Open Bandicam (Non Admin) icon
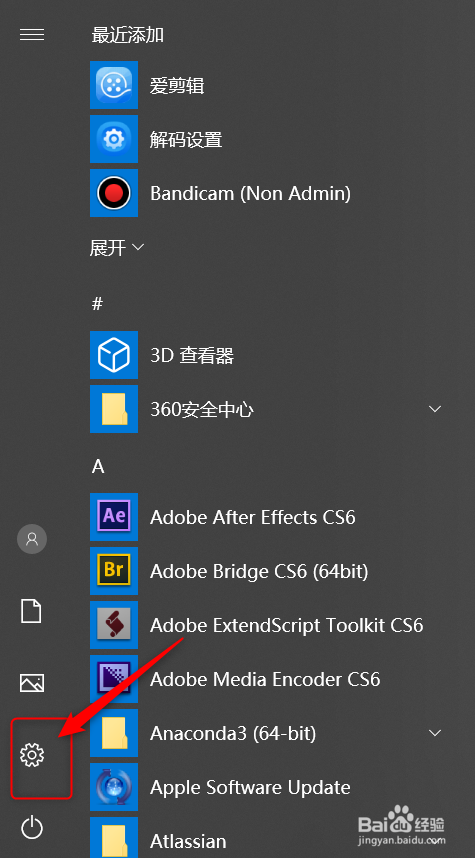 click(114, 193)
